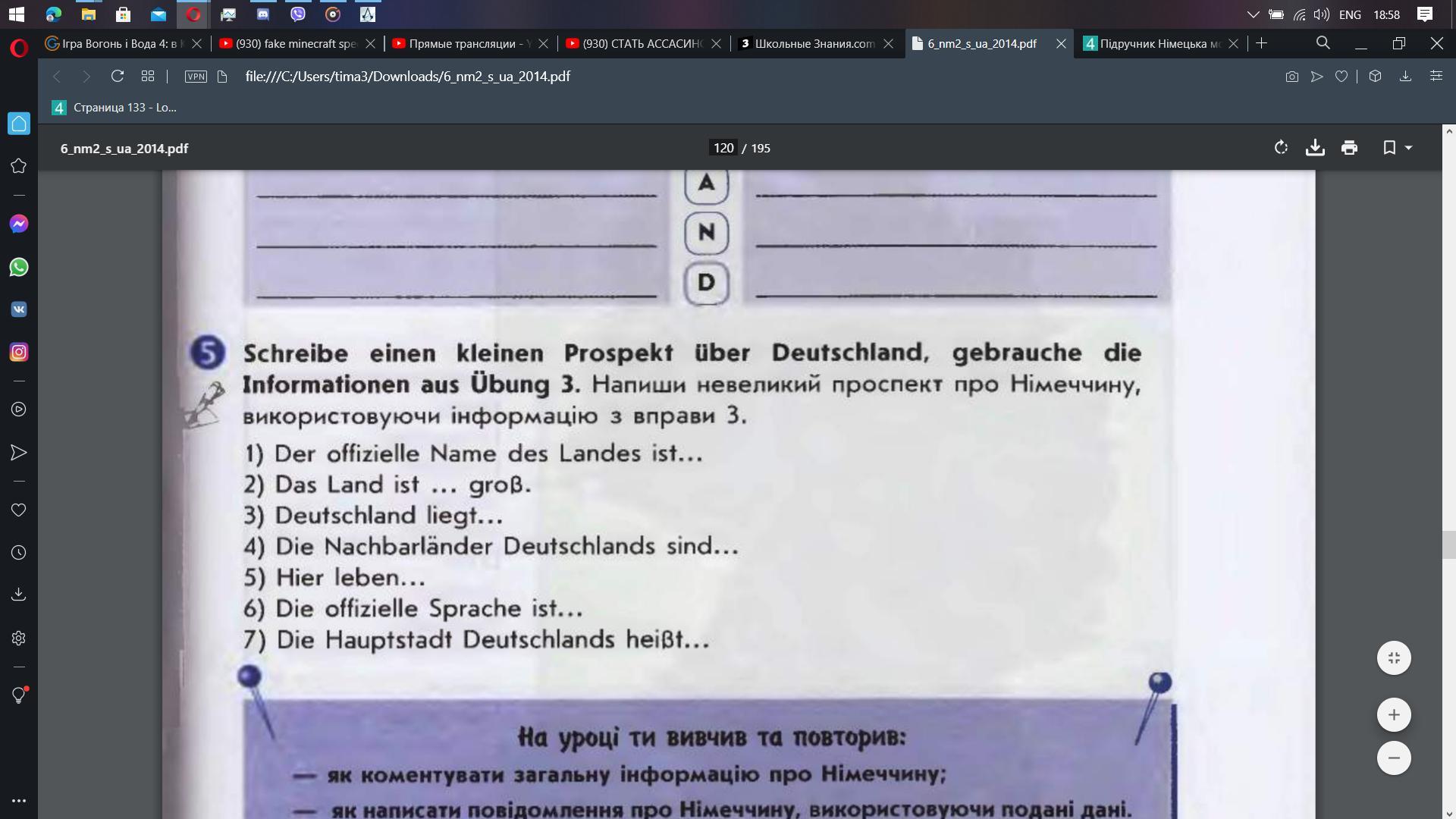Viewport: 1456px width, 819px height.
Task: Toggle fit-to-page zoom button
Action: [x=1394, y=658]
